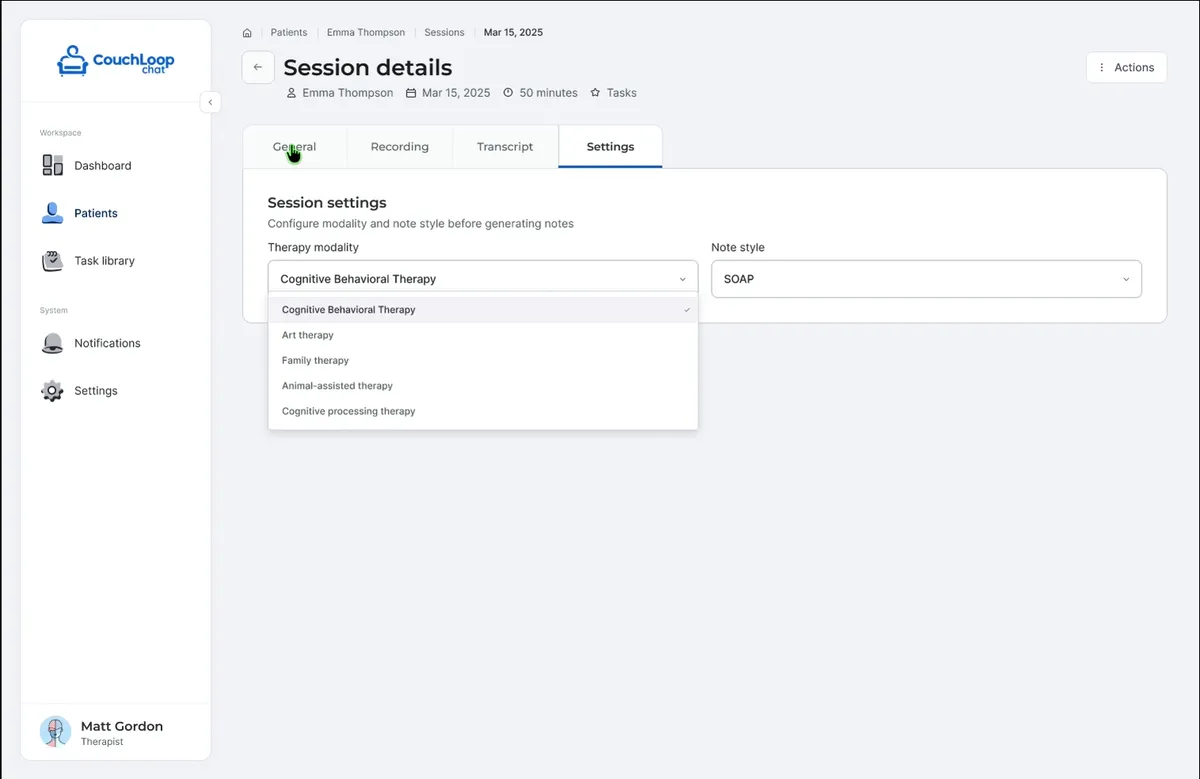Click the back arrow button
Image resolution: width=1200 pixels, height=779 pixels.
pyautogui.click(x=258, y=68)
